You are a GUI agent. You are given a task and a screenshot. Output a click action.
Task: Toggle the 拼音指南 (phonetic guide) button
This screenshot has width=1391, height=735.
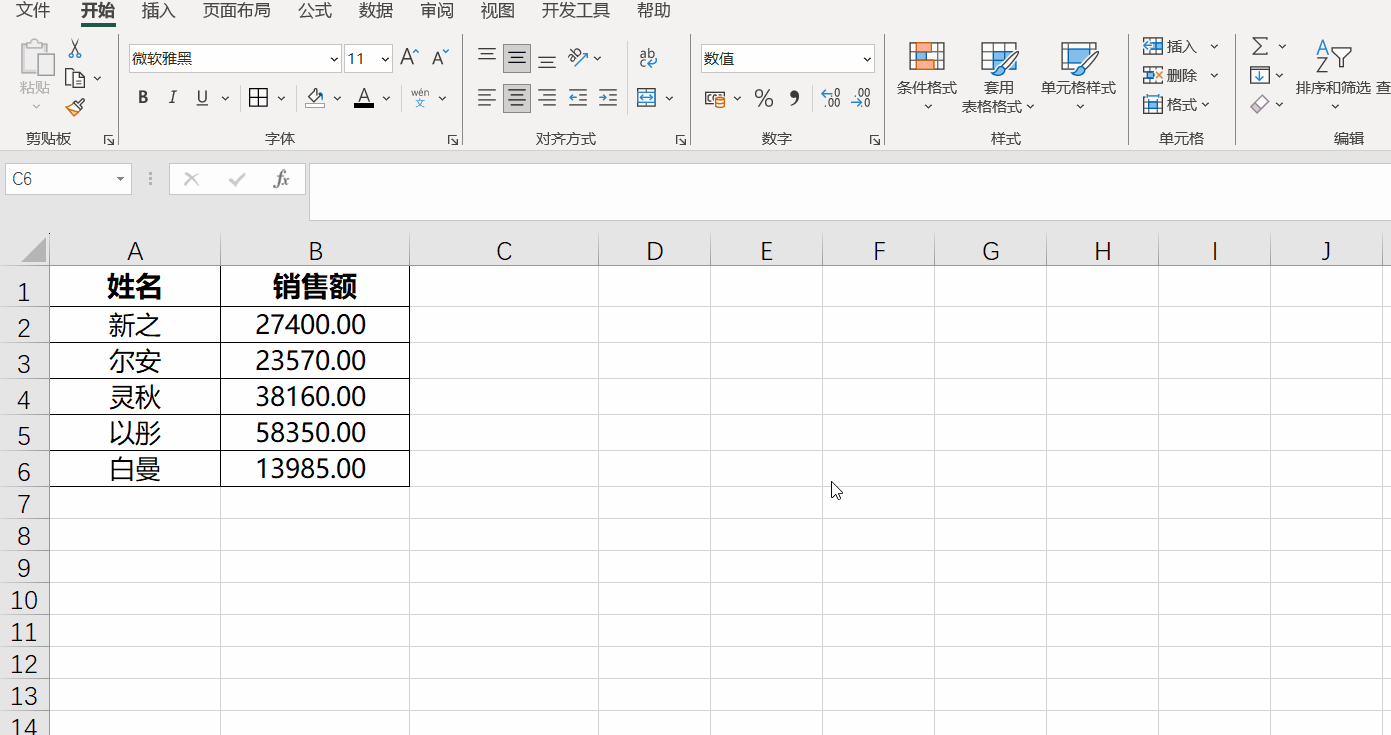pos(419,97)
